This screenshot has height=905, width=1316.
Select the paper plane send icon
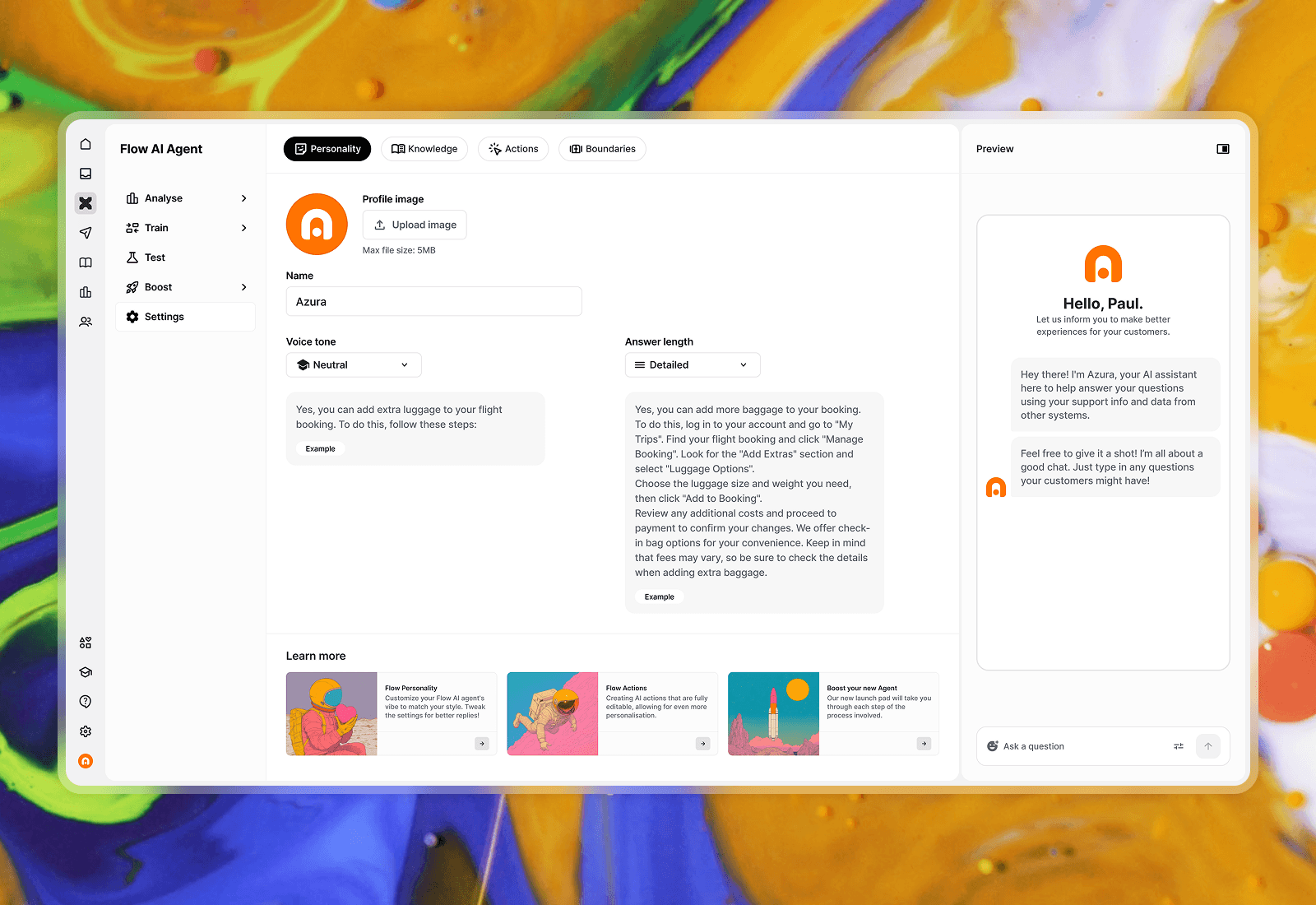[86, 233]
